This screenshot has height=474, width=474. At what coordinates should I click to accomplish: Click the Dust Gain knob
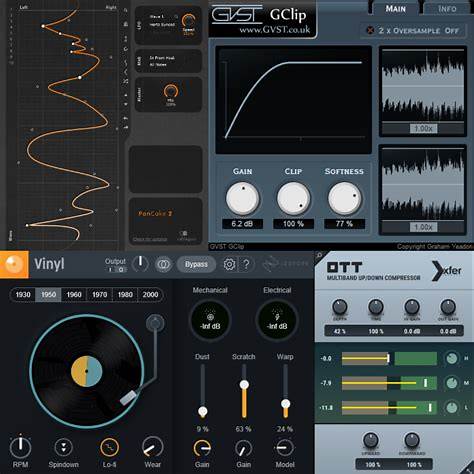[x=202, y=449]
